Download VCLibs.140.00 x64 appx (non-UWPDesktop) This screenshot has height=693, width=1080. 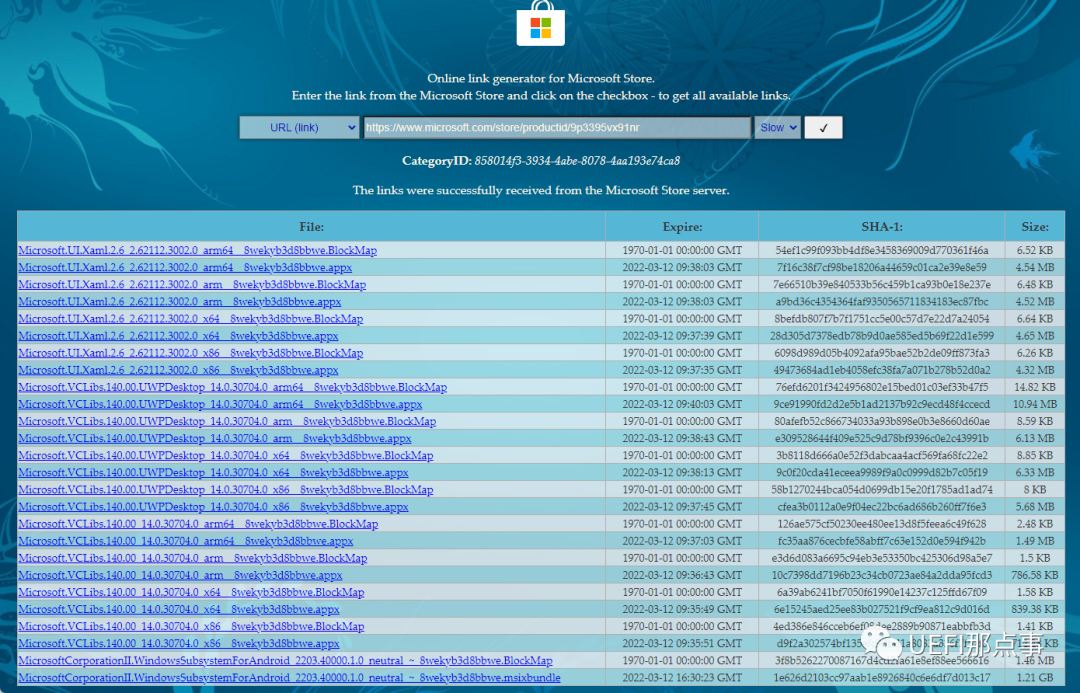179,610
